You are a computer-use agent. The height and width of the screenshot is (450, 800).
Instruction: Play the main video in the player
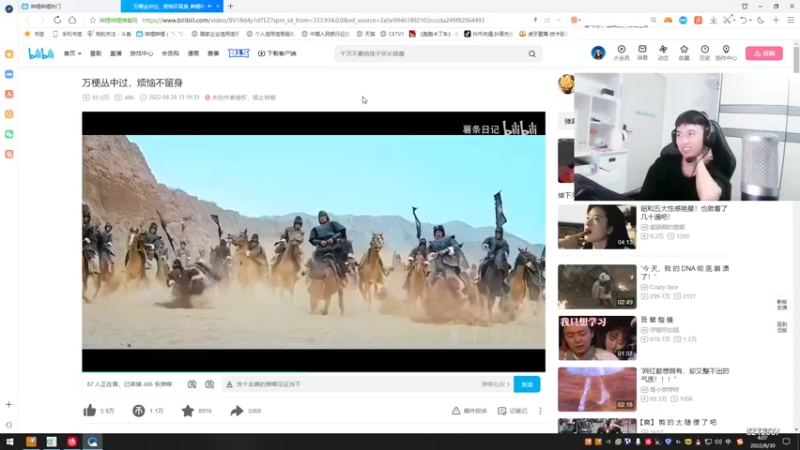coord(313,242)
